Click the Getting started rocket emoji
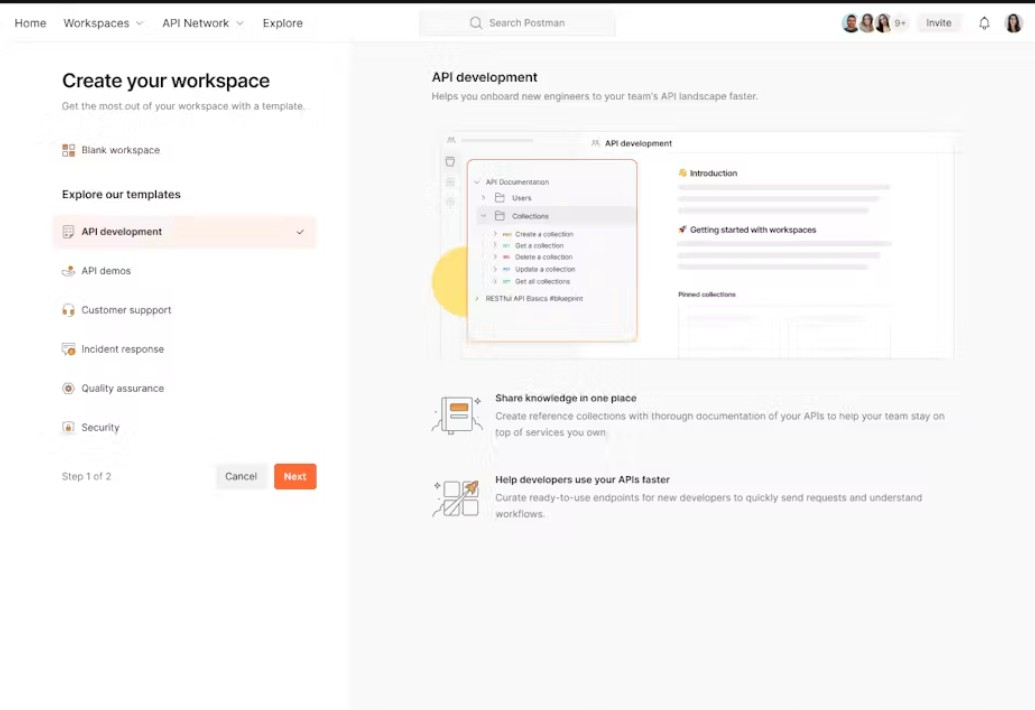The width and height of the screenshot is (1035, 710). (x=683, y=230)
